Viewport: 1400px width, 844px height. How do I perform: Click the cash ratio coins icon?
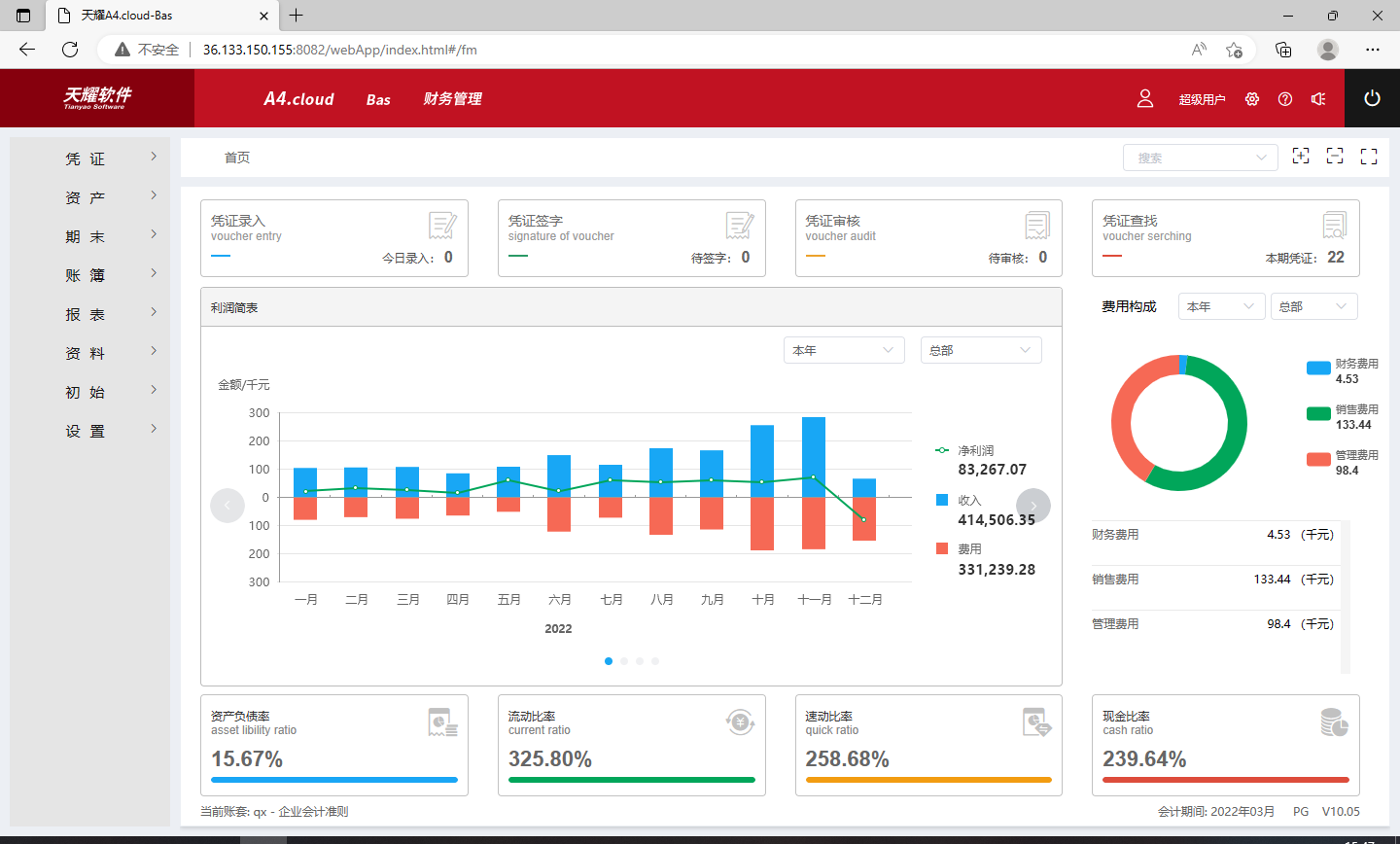(x=1334, y=722)
